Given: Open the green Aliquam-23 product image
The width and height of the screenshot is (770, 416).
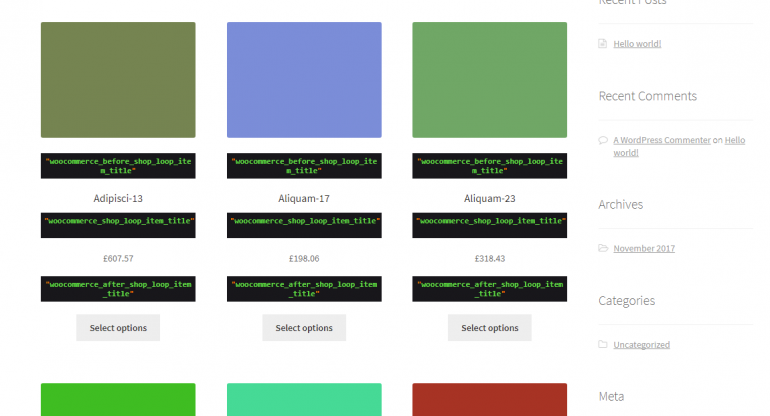Looking at the screenshot, I should click(489, 80).
